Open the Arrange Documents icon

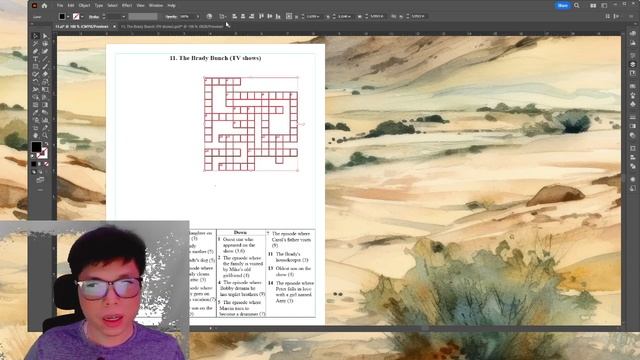coord(593,5)
